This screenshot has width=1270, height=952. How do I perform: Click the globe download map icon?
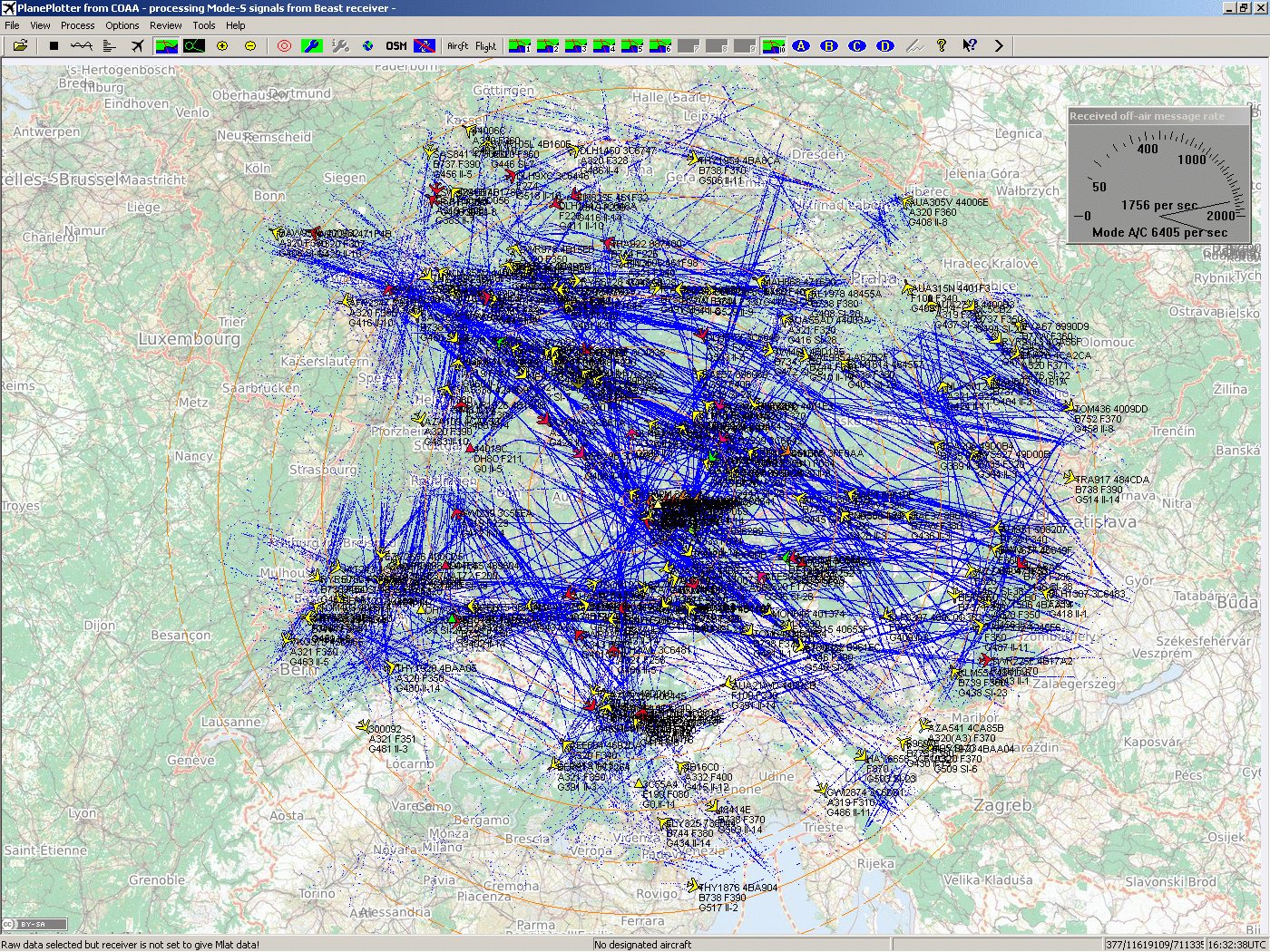[368, 45]
